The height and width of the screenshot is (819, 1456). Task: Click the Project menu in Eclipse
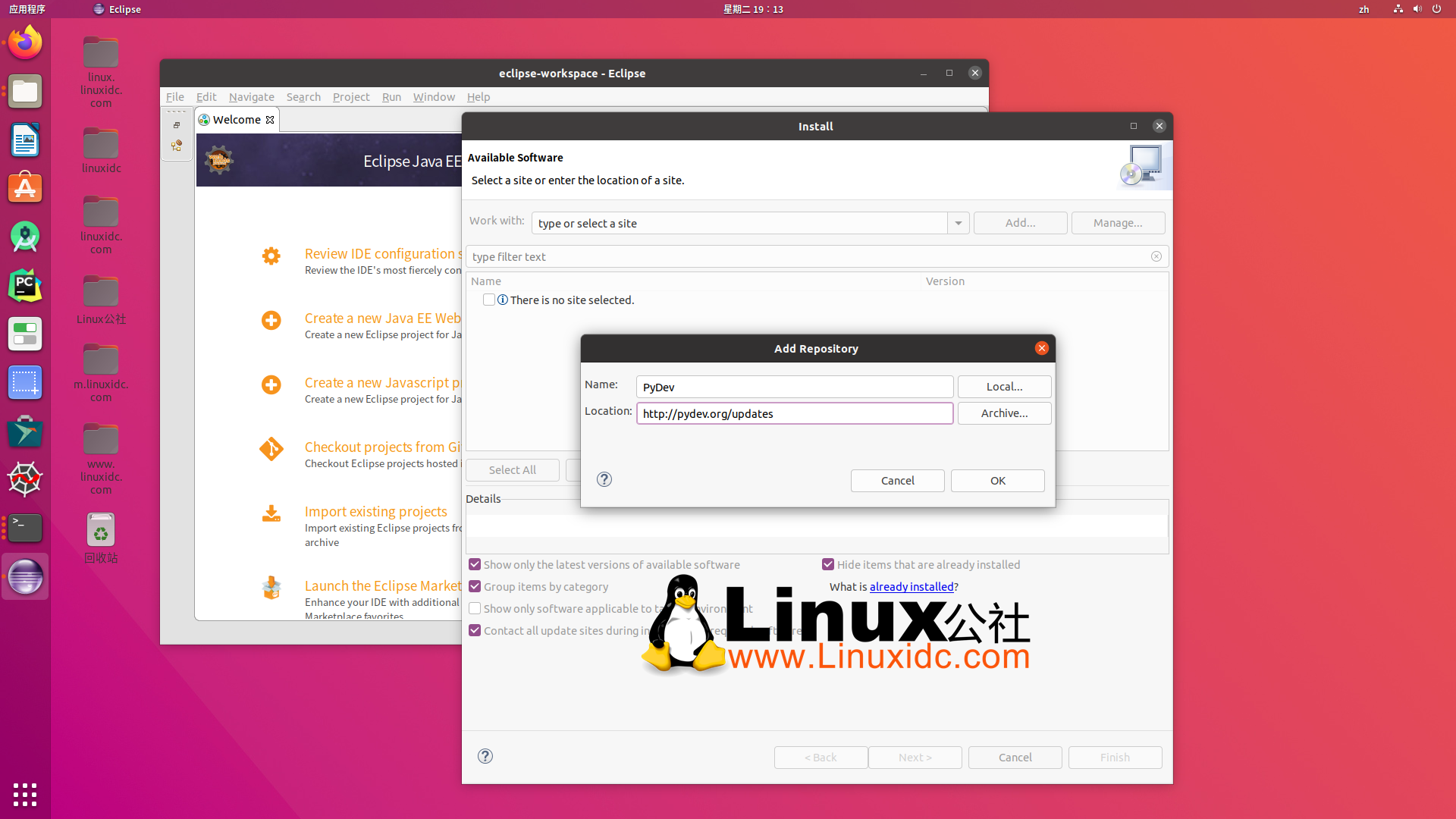point(350,96)
